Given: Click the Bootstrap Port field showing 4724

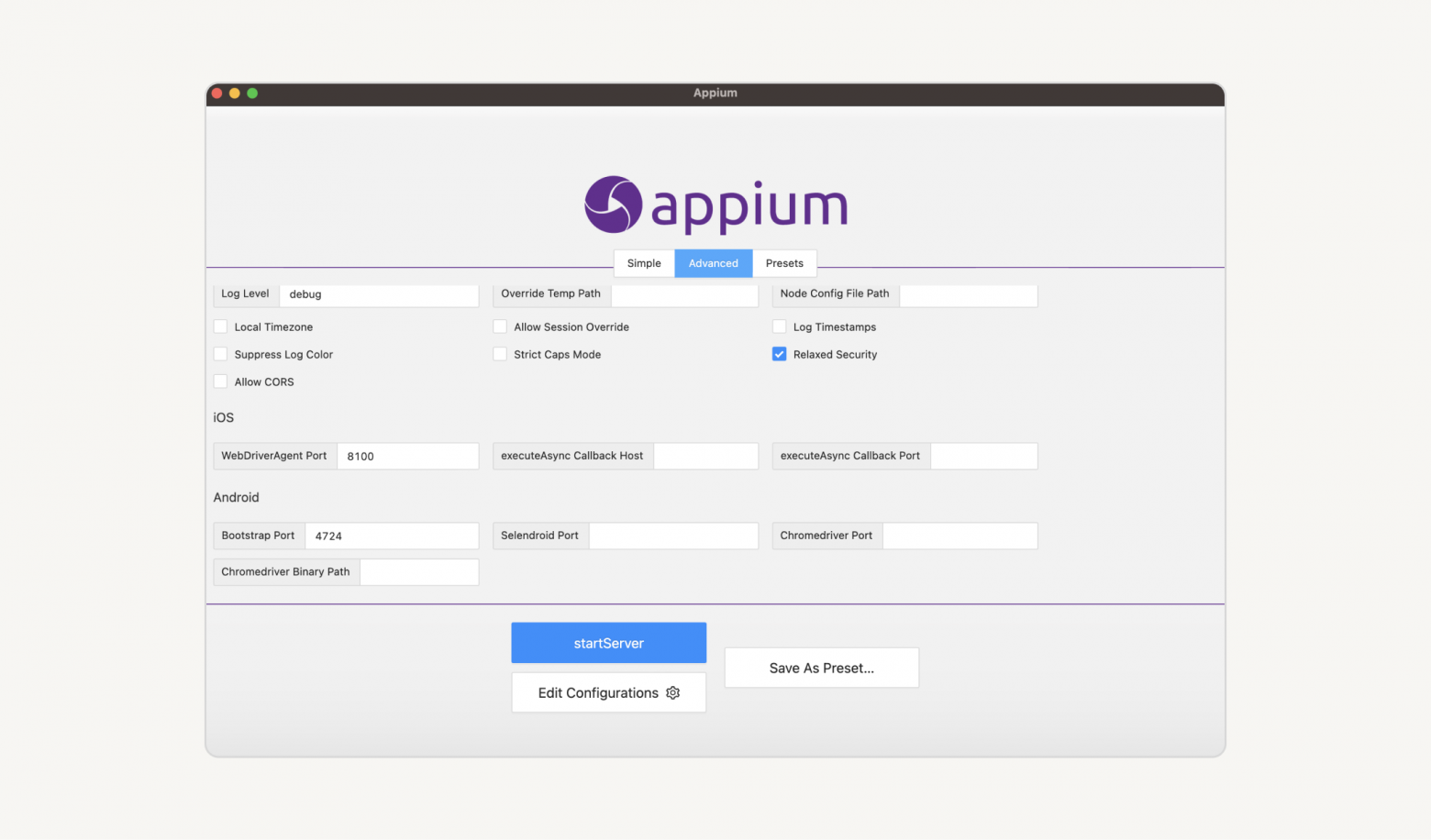Looking at the screenshot, I should click(x=392, y=536).
